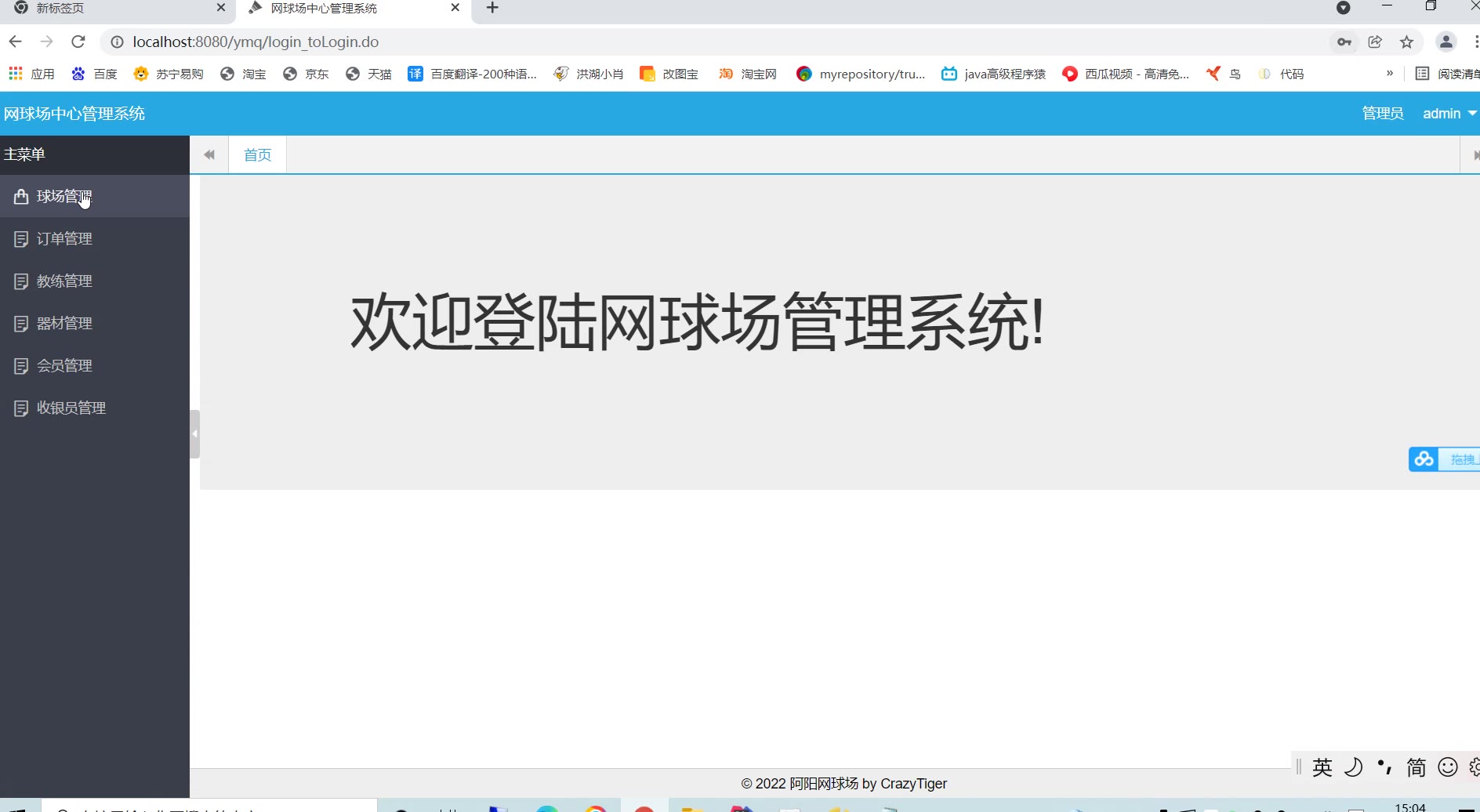Viewport: 1480px width, 812px height.
Task: Click the 网球场中心管理系统 header title
Action: click(74, 114)
